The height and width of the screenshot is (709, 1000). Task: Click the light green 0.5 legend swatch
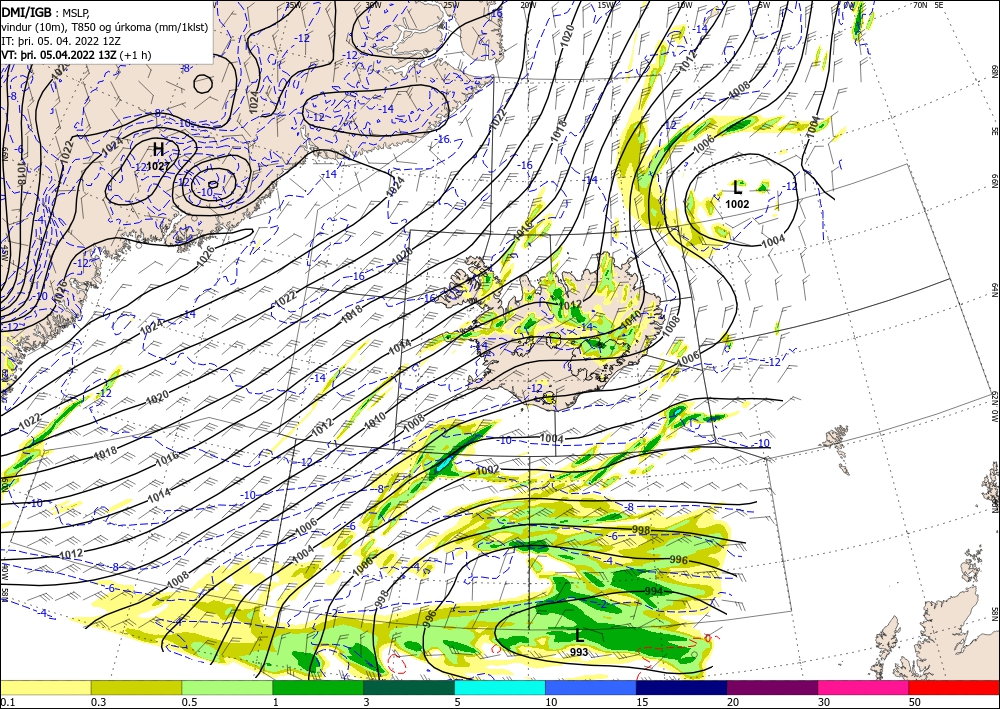tap(227, 687)
